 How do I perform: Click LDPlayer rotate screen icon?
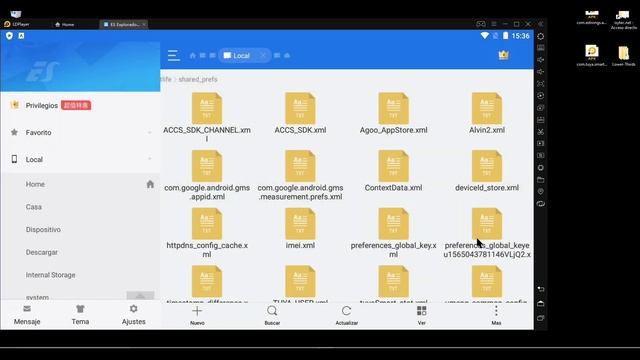[x=541, y=204]
